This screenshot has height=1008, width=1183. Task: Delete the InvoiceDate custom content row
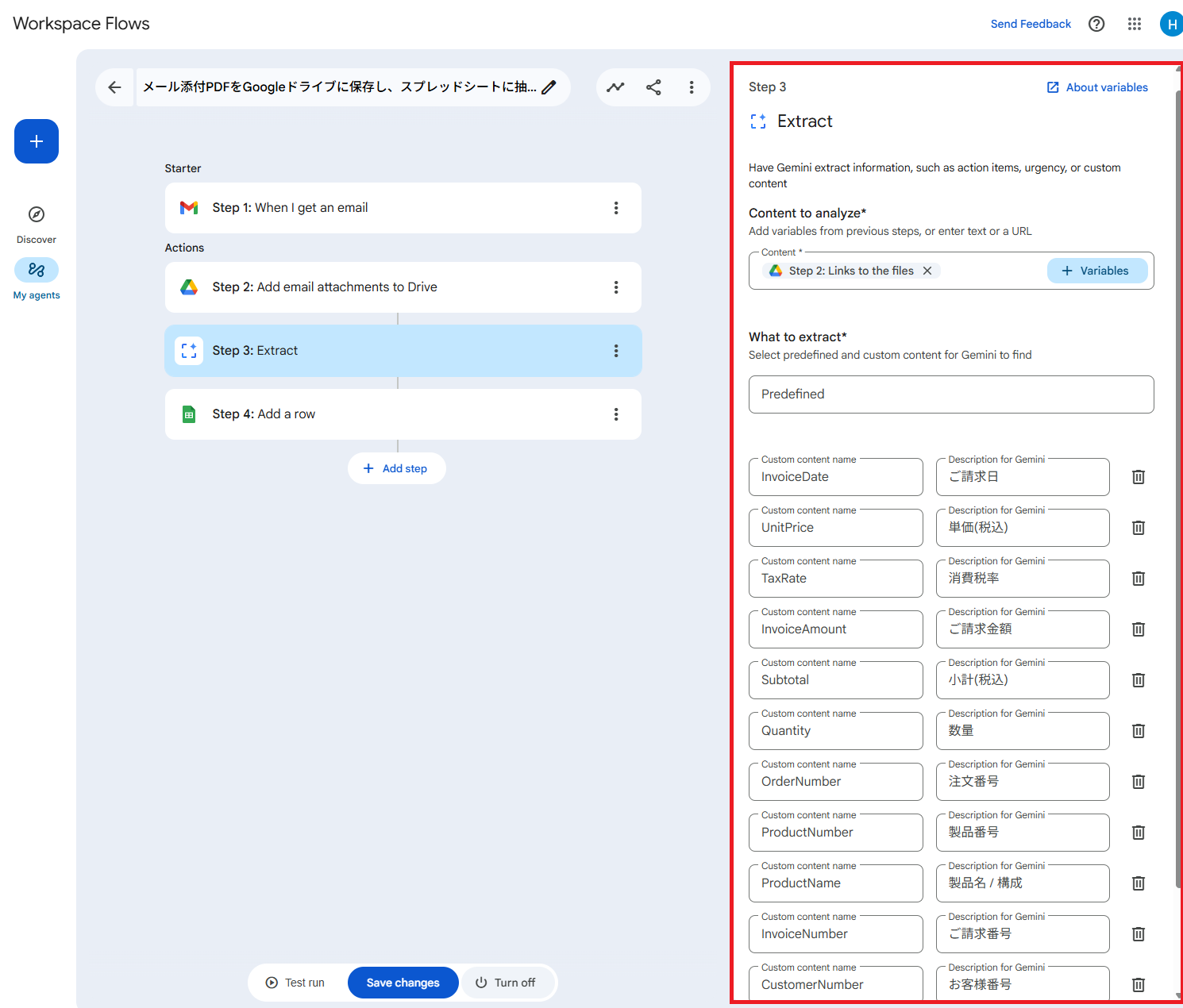1138,477
